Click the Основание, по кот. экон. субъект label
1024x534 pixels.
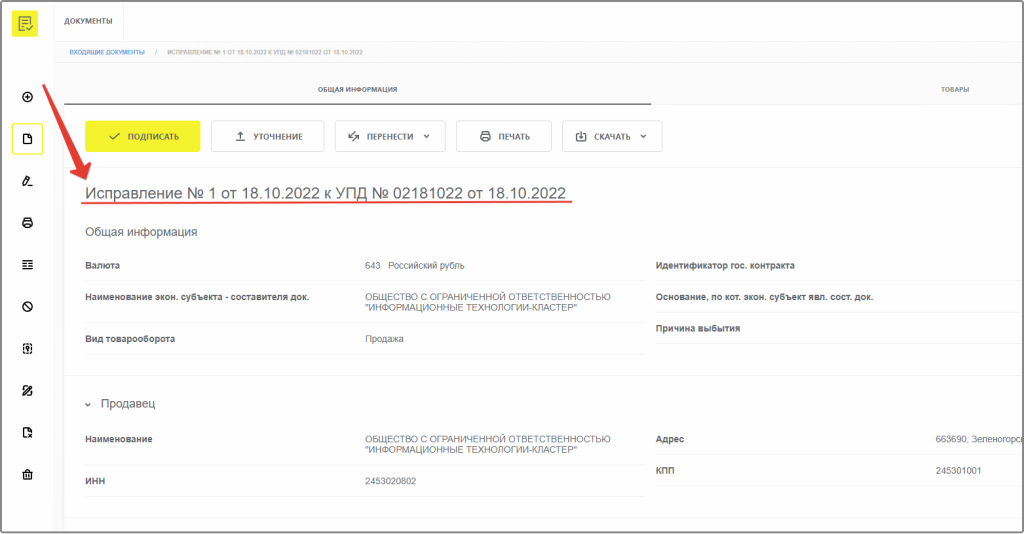(764, 297)
